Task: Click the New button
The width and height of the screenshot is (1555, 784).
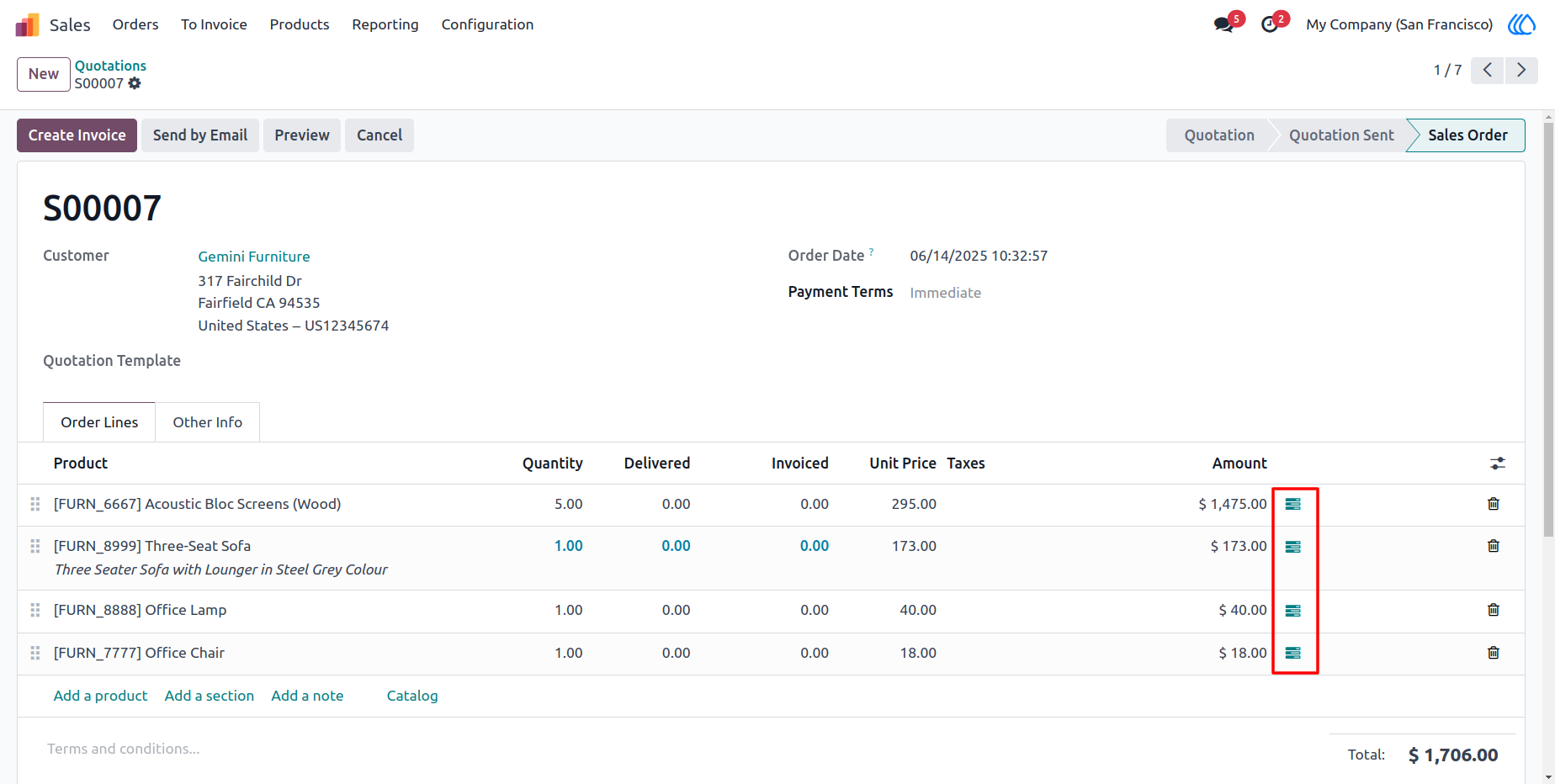Action: 44,74
